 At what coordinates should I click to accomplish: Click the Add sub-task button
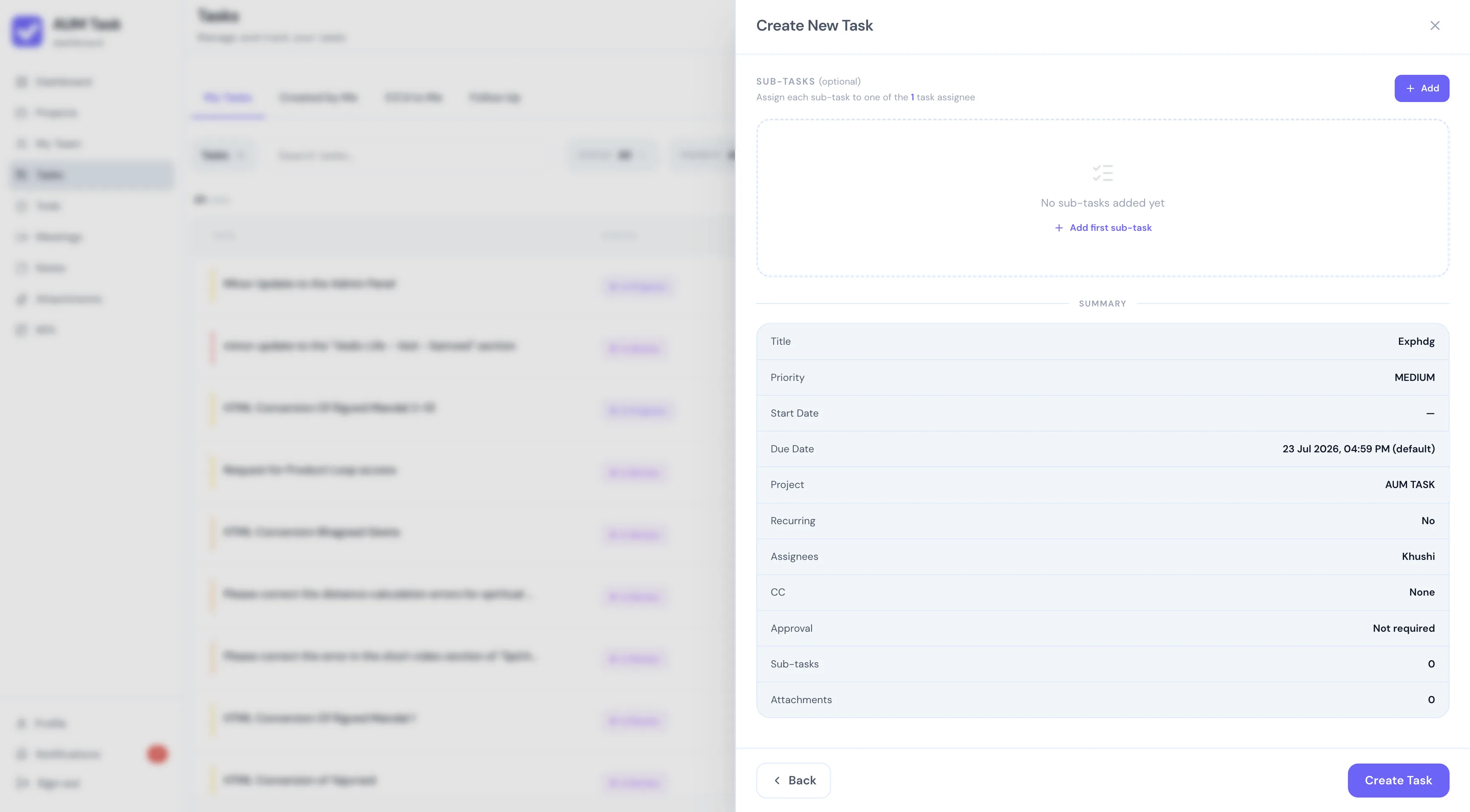1422,88
